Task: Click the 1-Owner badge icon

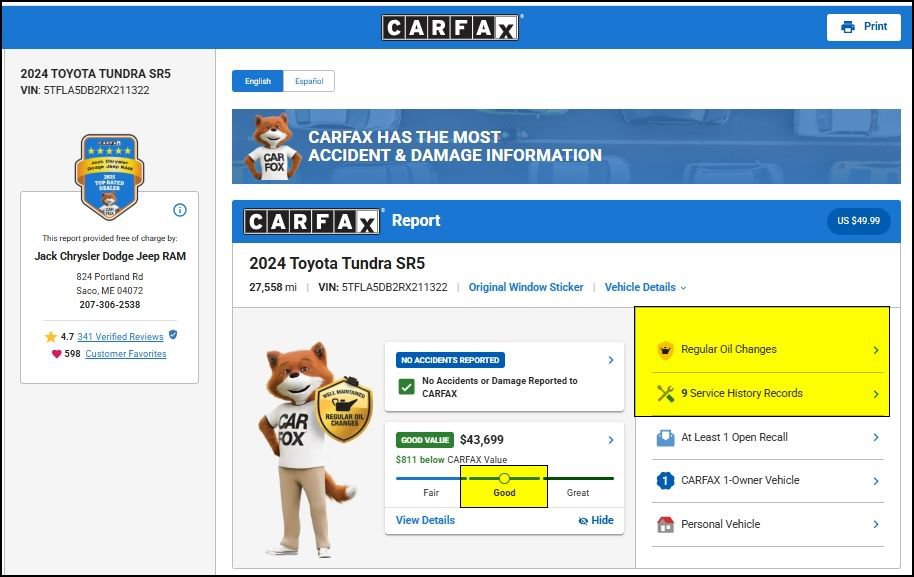Action: click(x=665, y=480)
